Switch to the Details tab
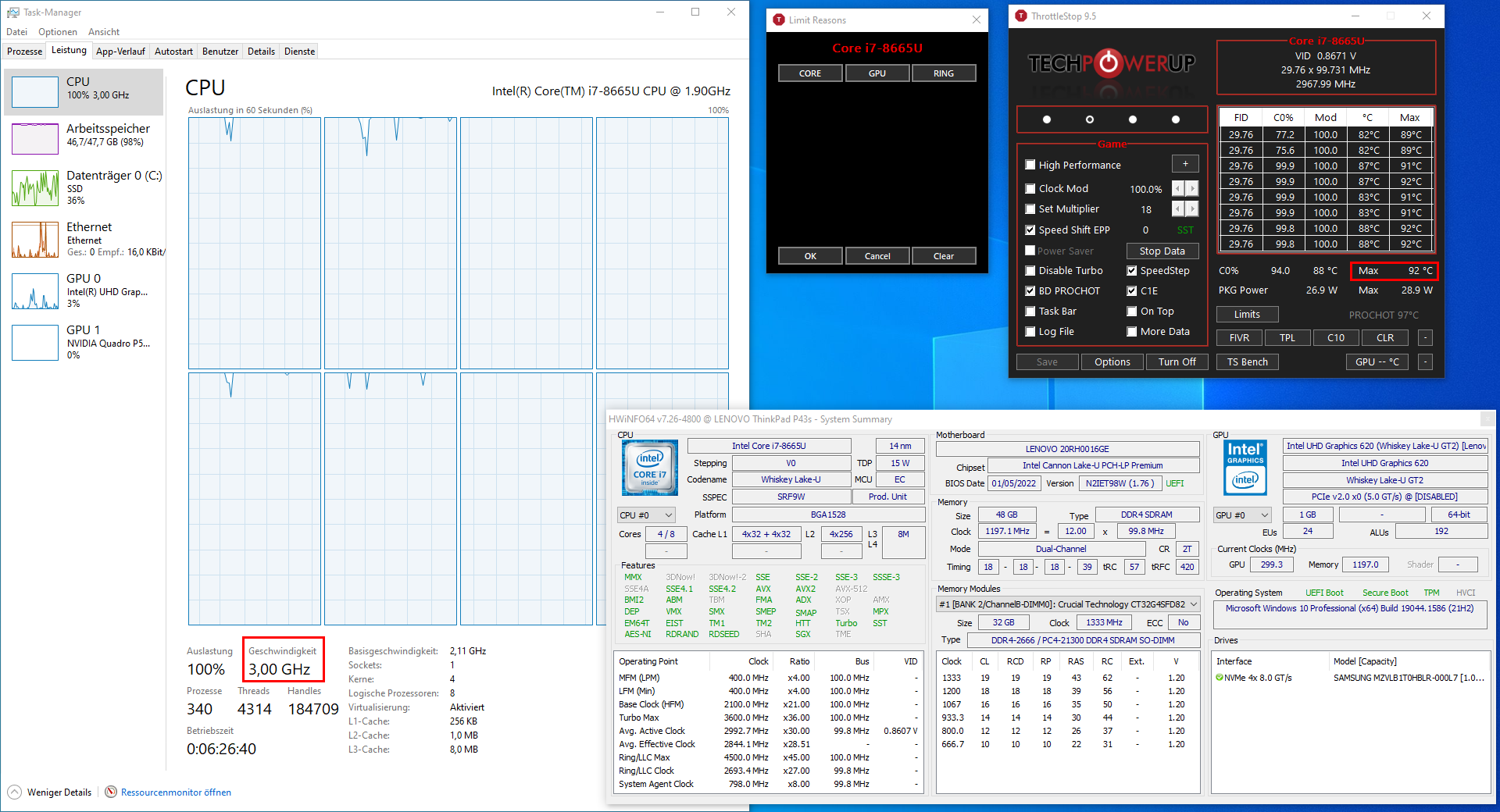The width and height of the screenshot is (1500, 812). 261,51
